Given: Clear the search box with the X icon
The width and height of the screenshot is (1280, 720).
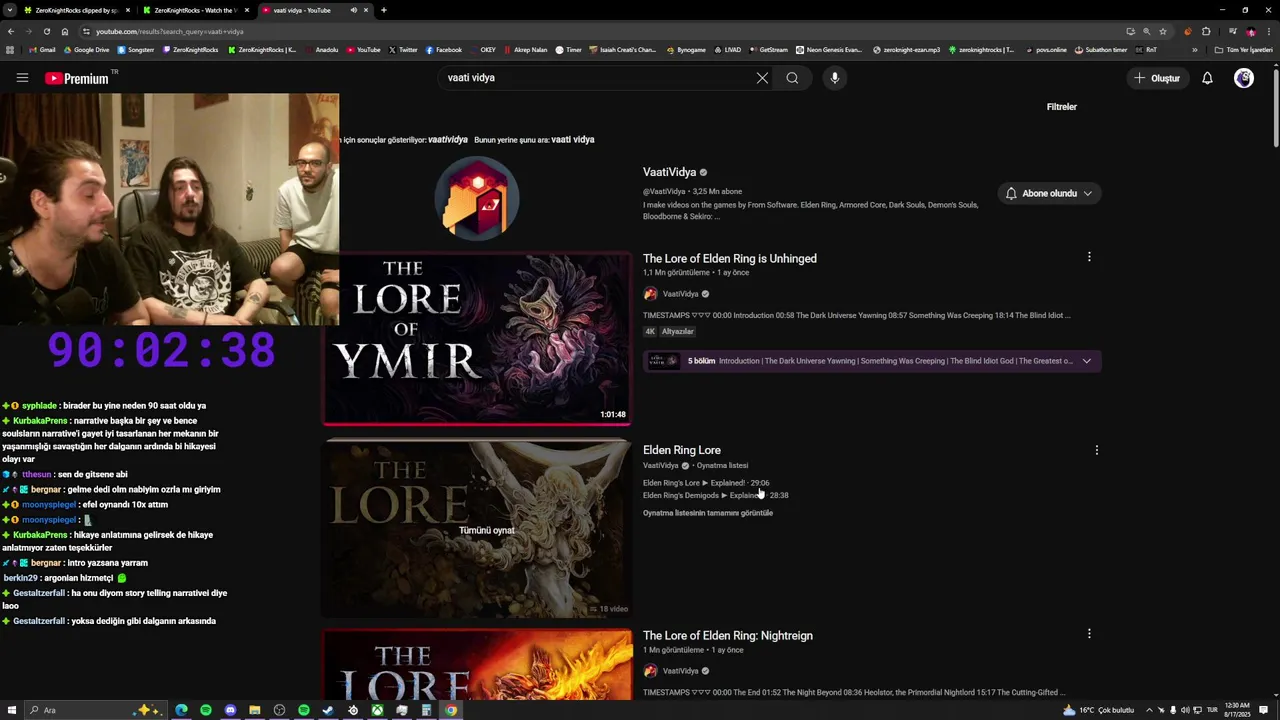Looking at the screenshot, I should click(762, 78).
